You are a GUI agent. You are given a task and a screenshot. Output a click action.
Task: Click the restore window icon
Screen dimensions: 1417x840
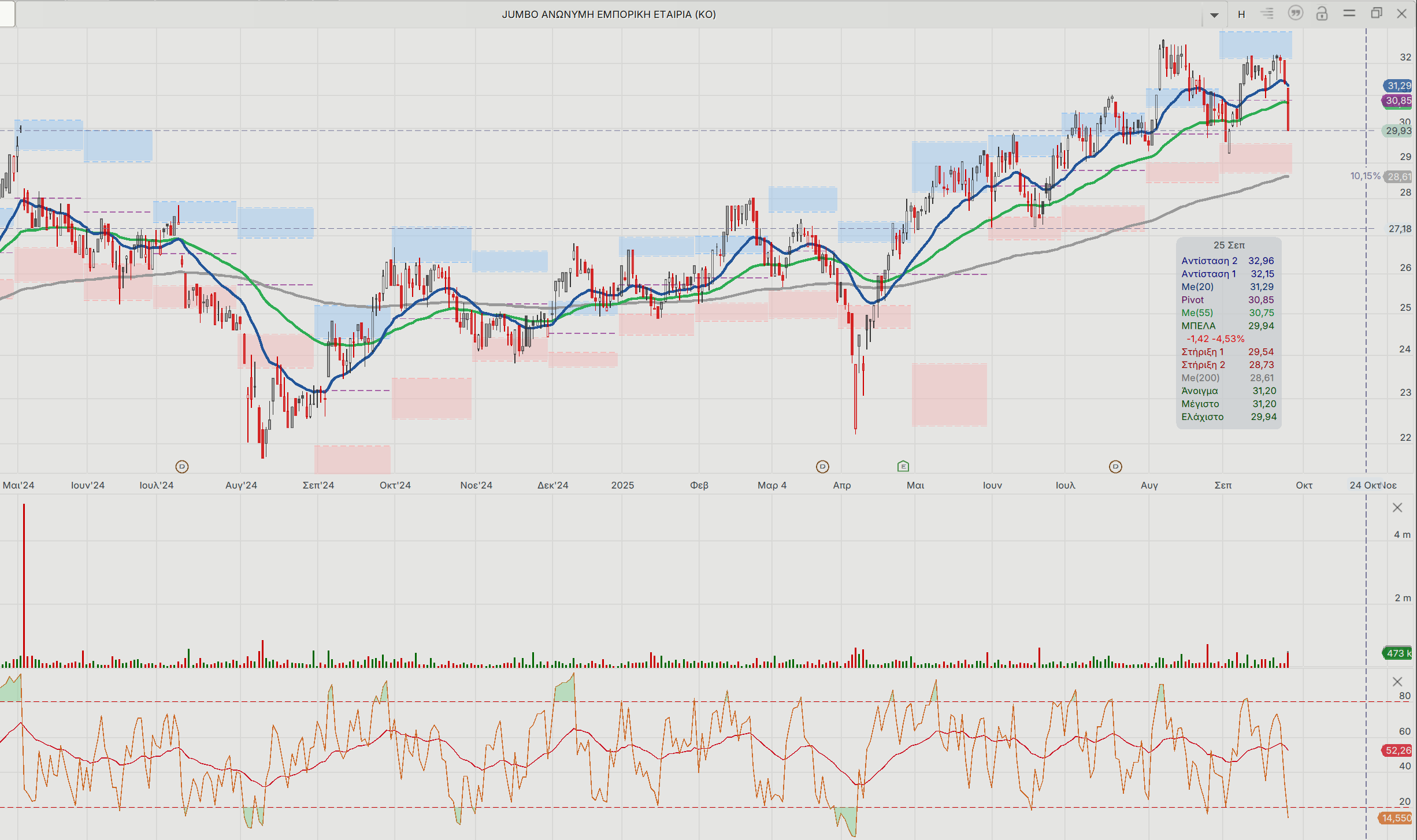(x=1377, y=13)
